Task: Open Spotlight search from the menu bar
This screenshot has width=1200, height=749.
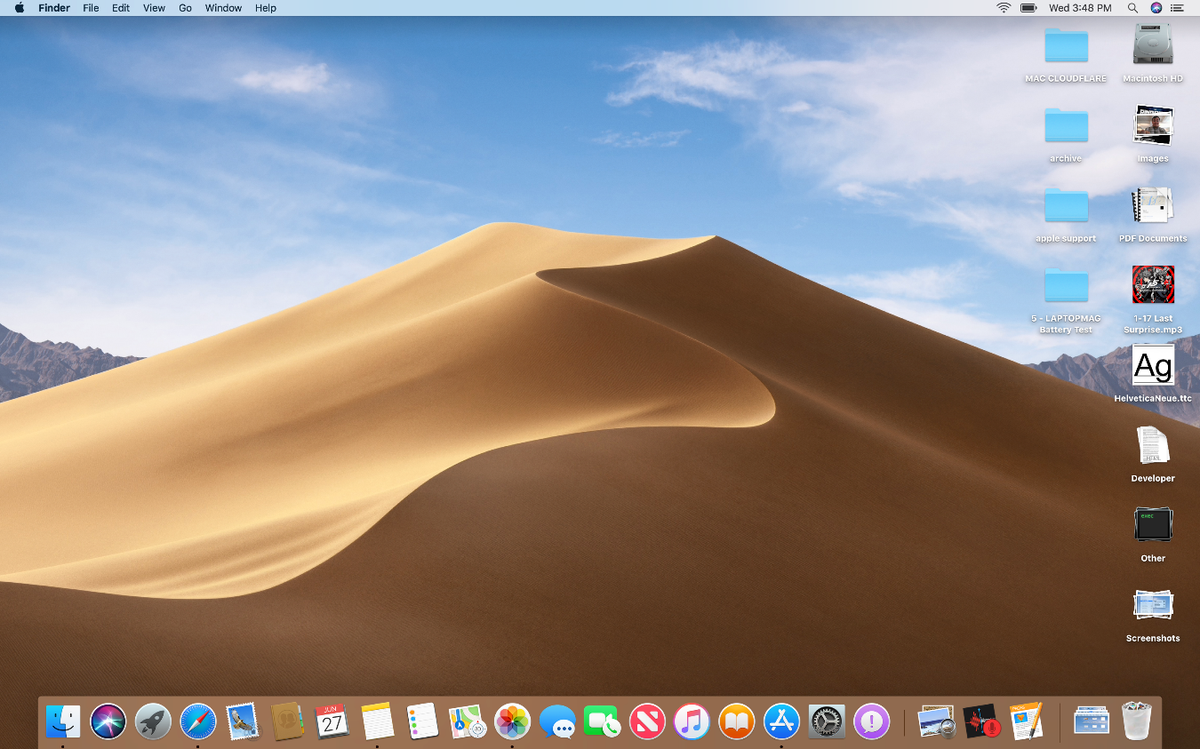Action: pos(1133,8)
